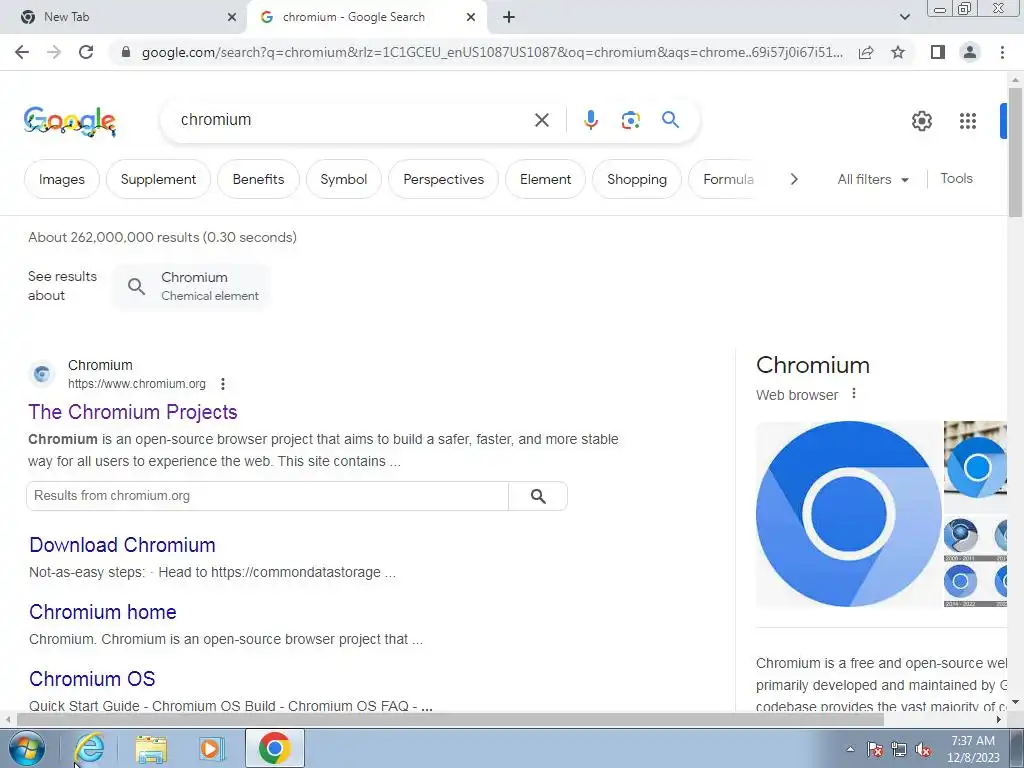This screenshot has width=1024, height=768.
Task: Open Windows Explorer from the taskbar
Action: (151, 748)
